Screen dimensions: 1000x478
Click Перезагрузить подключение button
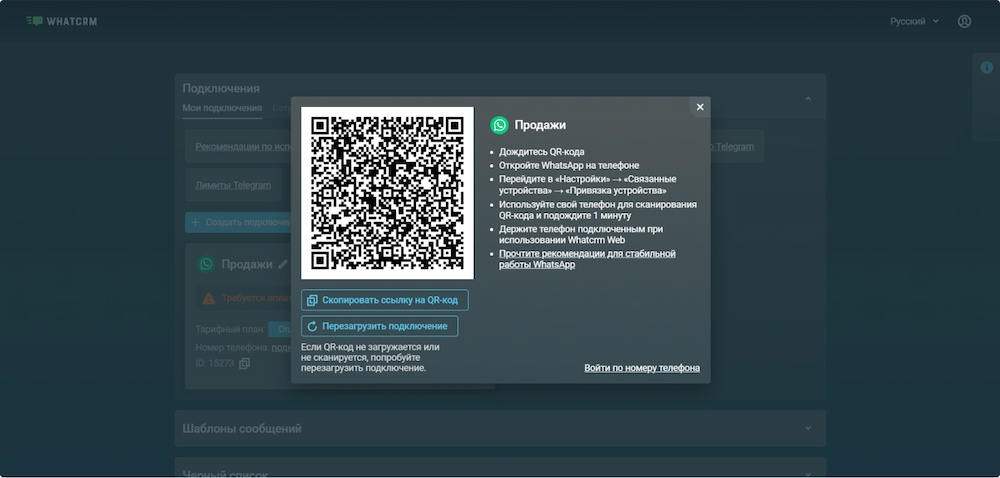[379, 326]
